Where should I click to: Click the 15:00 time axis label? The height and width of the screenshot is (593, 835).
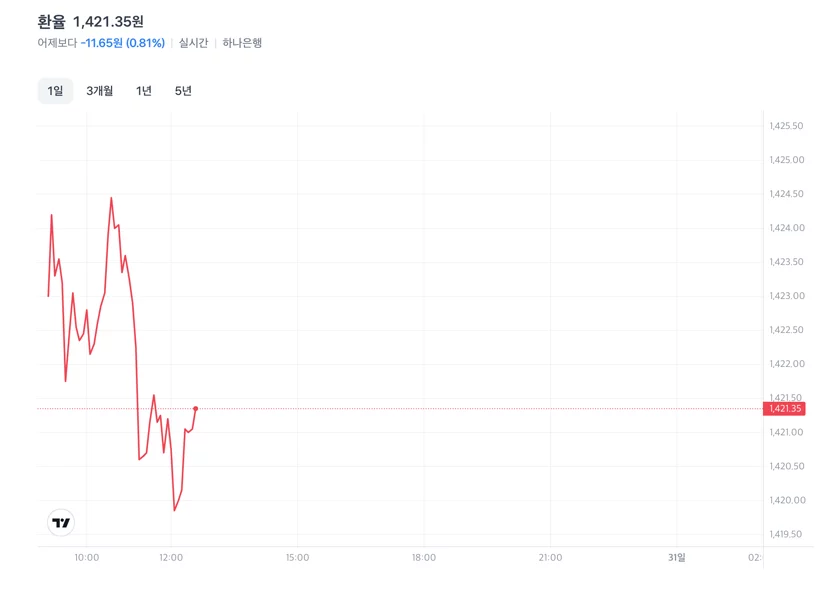297,557
